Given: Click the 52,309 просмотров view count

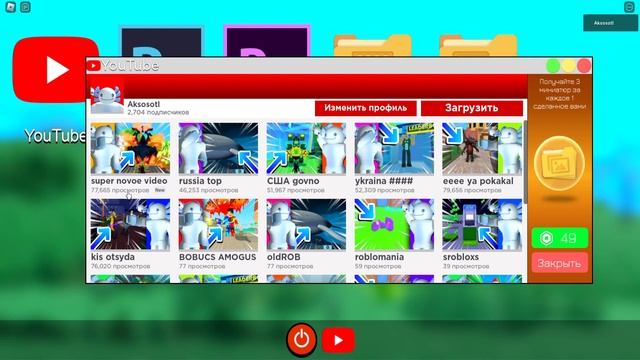Looking at the screenshot, I should [384, 190].
